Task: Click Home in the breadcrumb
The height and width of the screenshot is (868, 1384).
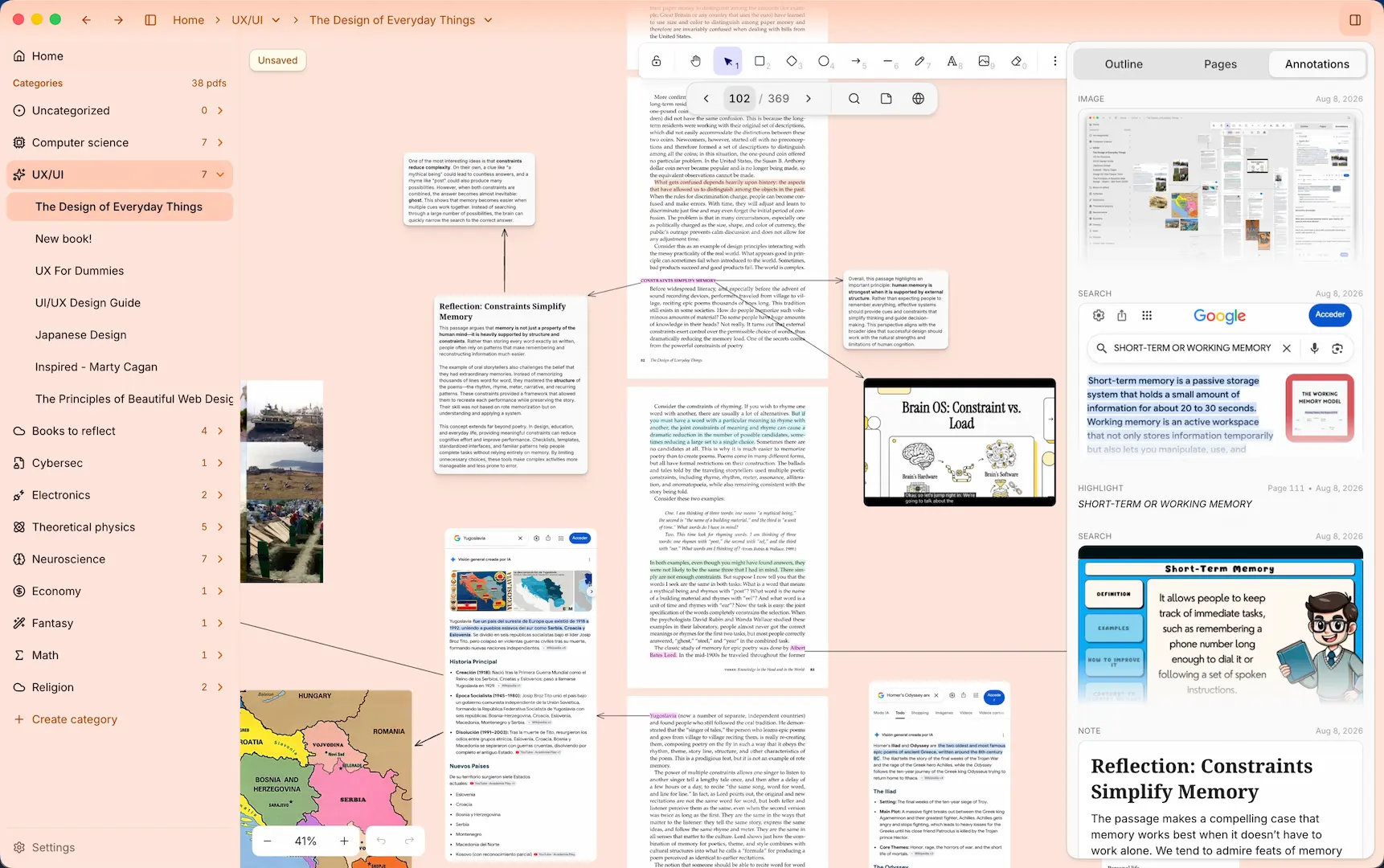Action: 189,20
